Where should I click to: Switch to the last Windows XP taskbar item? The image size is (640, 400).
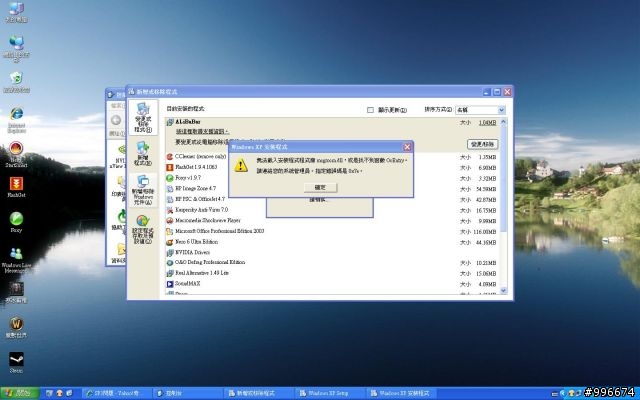click(402, 393)
